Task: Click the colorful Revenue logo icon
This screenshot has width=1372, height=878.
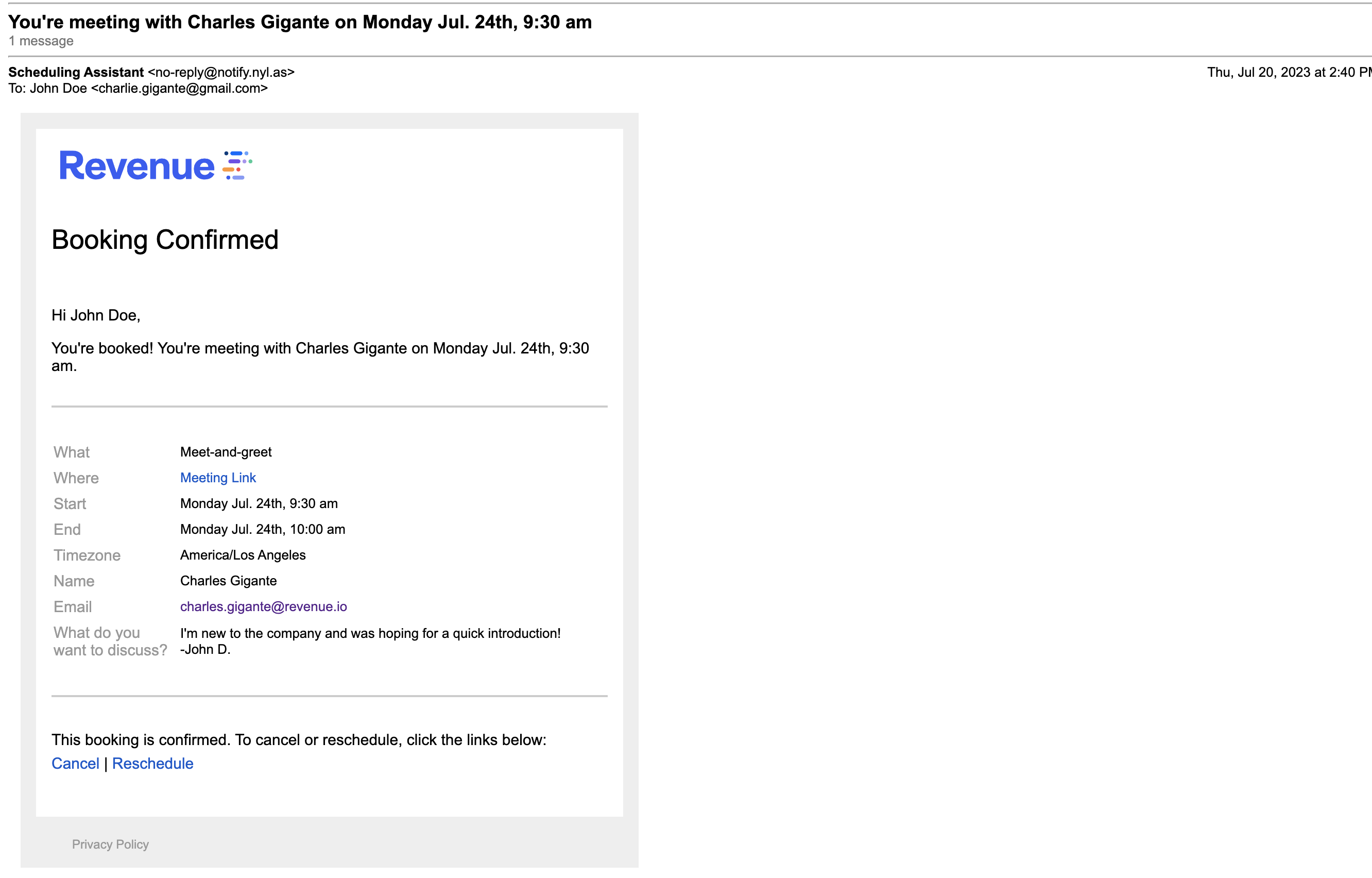Action: coord(237,165)
